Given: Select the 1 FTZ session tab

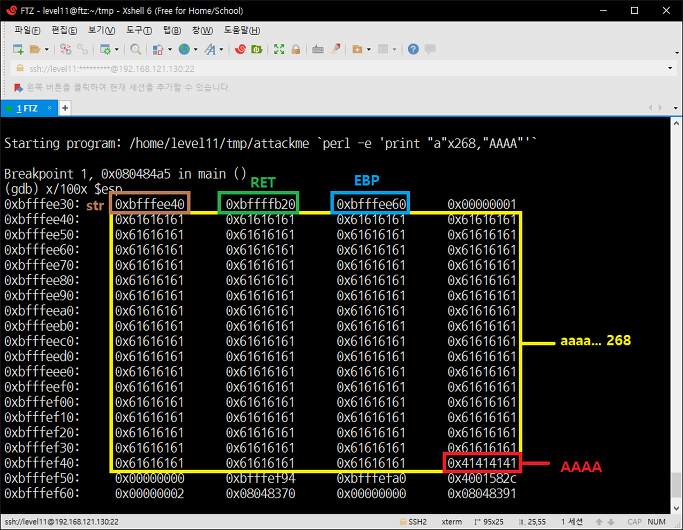Looking at the screenshot, I should point(27,108).
